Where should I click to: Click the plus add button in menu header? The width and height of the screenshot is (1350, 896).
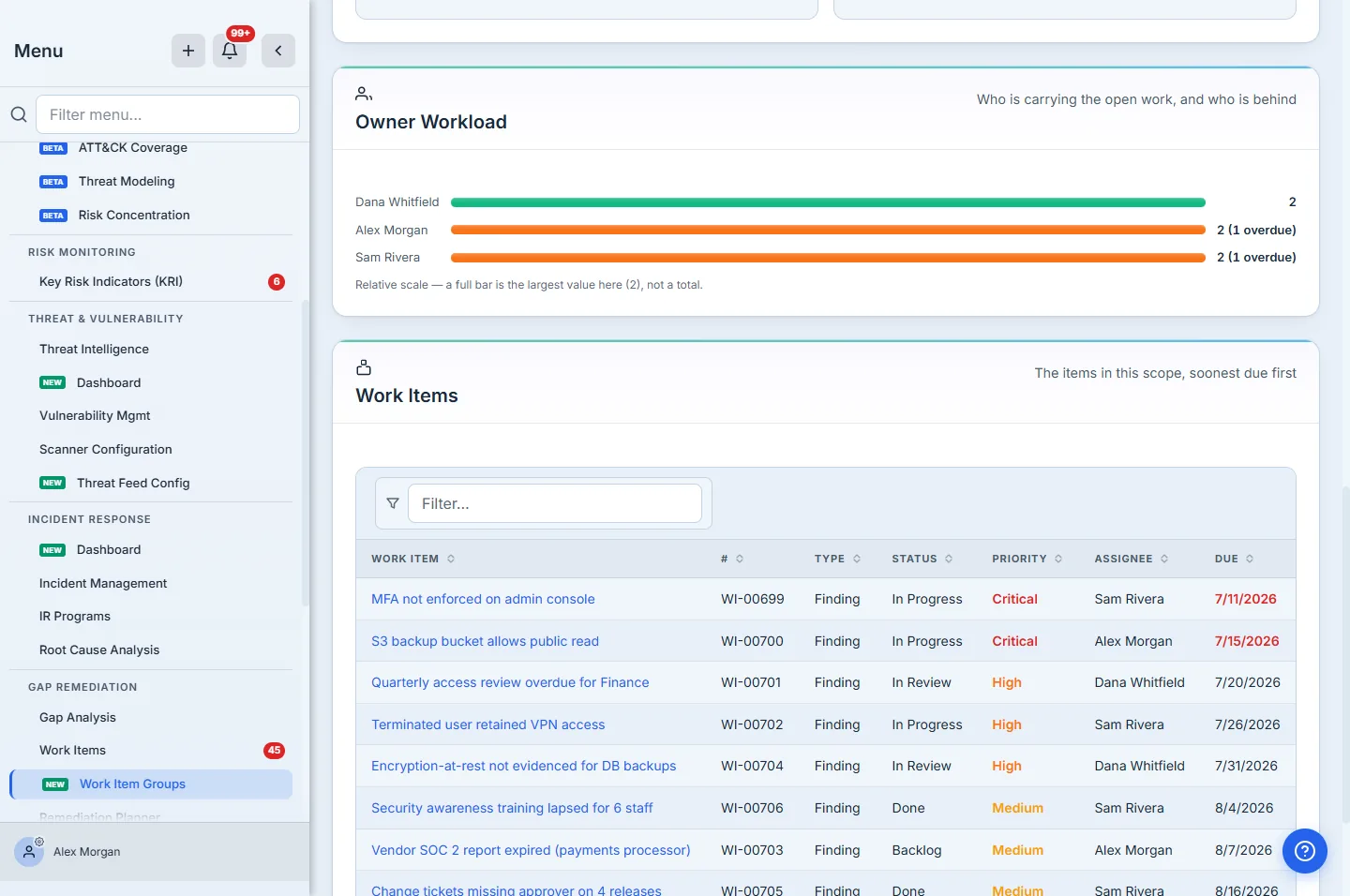pos(188,51)
